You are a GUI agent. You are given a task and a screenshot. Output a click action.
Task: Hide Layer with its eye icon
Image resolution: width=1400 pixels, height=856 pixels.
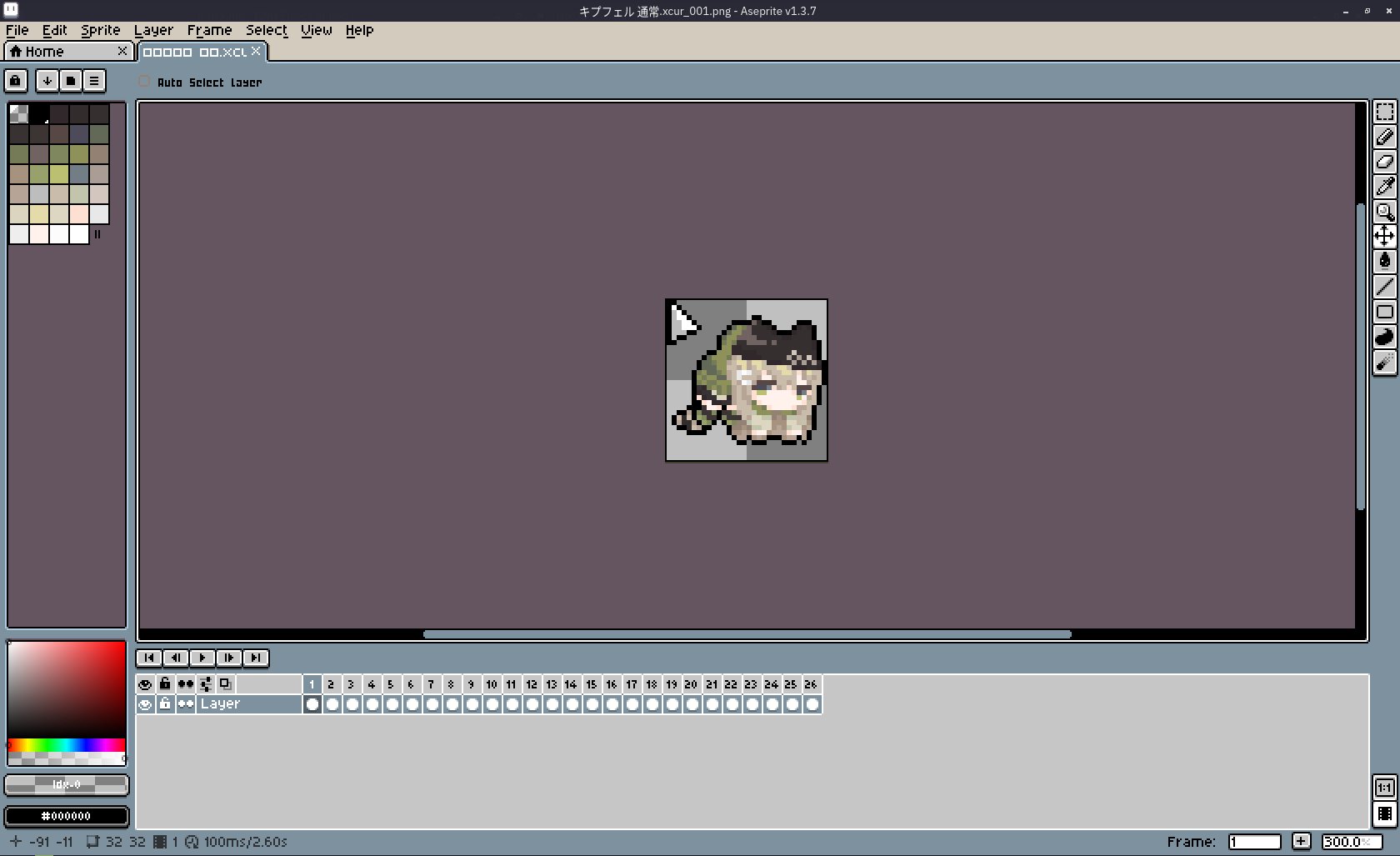click(x=145, y=704)
